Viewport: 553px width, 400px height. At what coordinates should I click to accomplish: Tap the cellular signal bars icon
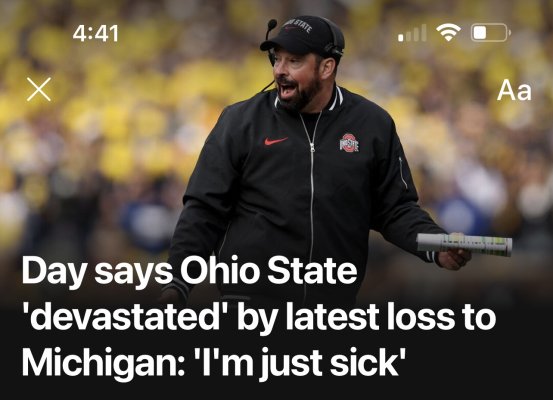[x=412, y=33]
